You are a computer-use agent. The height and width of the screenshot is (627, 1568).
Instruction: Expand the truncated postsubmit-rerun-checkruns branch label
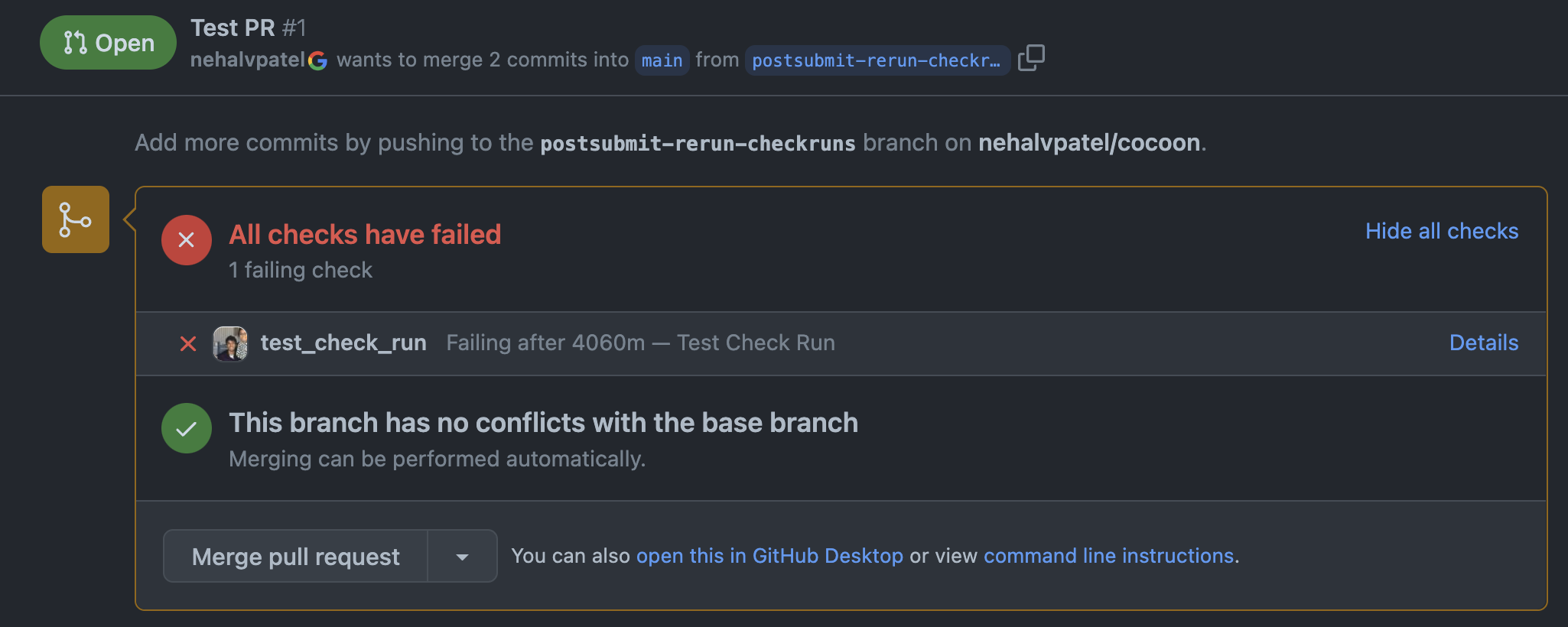[x=877, y=60]
